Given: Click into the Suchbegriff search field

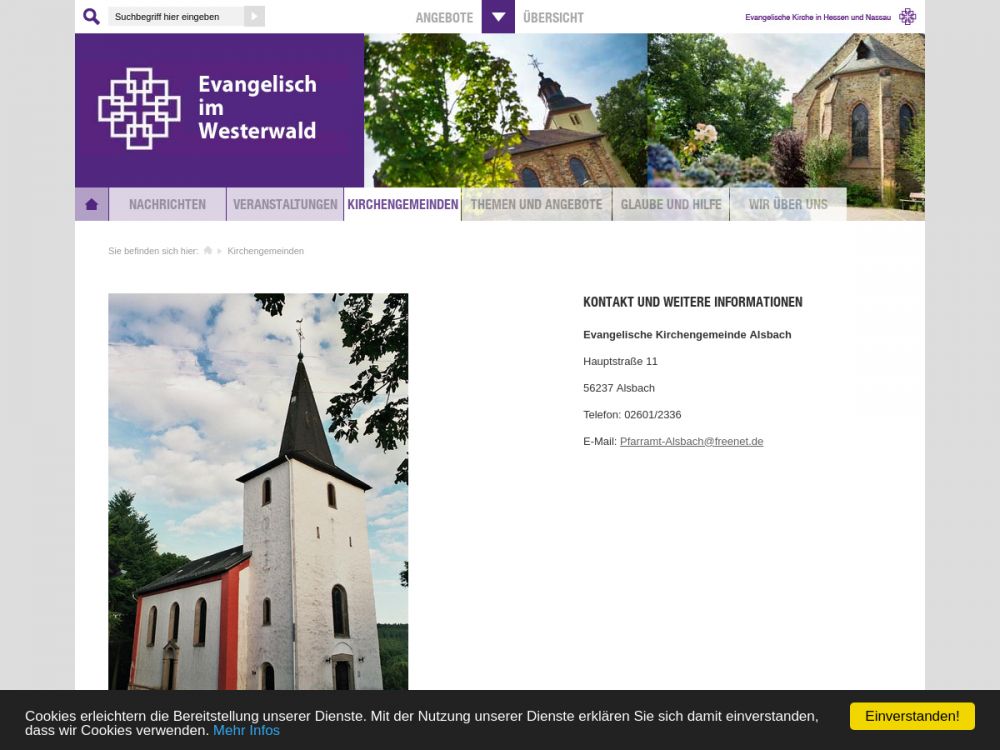Looking at the screenshot, I should pyautogui.click(x=176, y=17).
